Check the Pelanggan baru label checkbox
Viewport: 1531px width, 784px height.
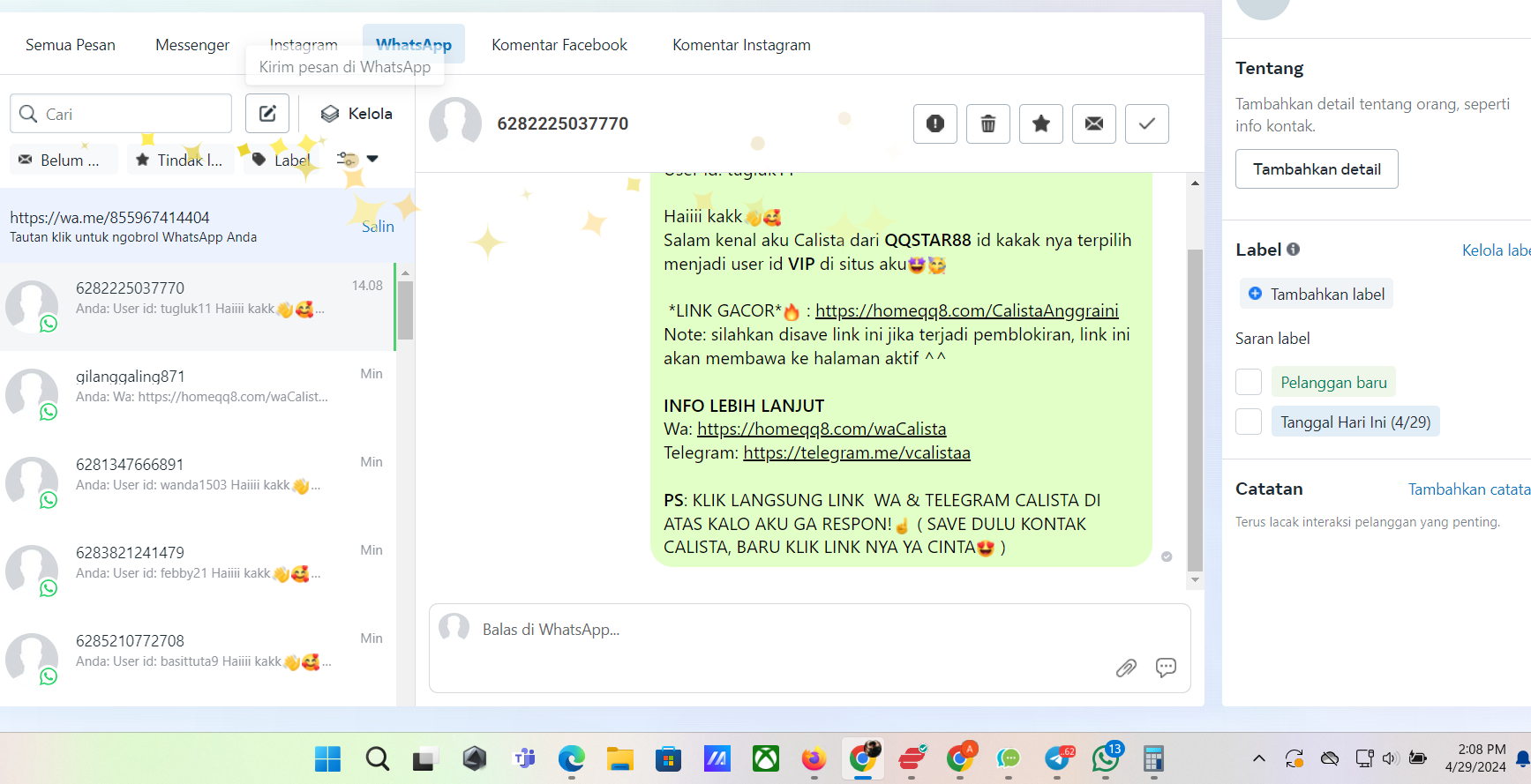point(1249,382)
